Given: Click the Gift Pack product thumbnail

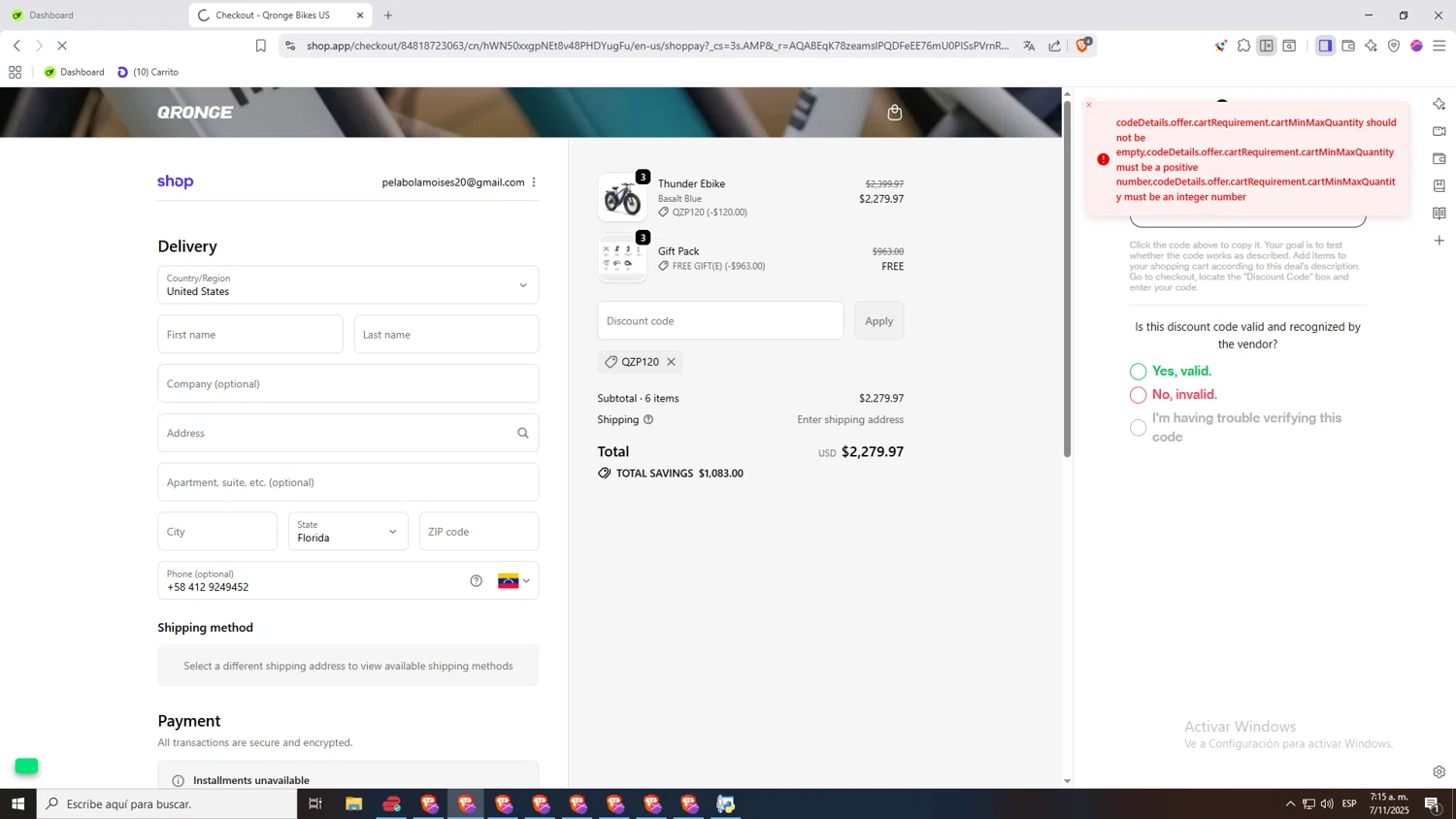Looking at the screenshot, I should point(622,258).
